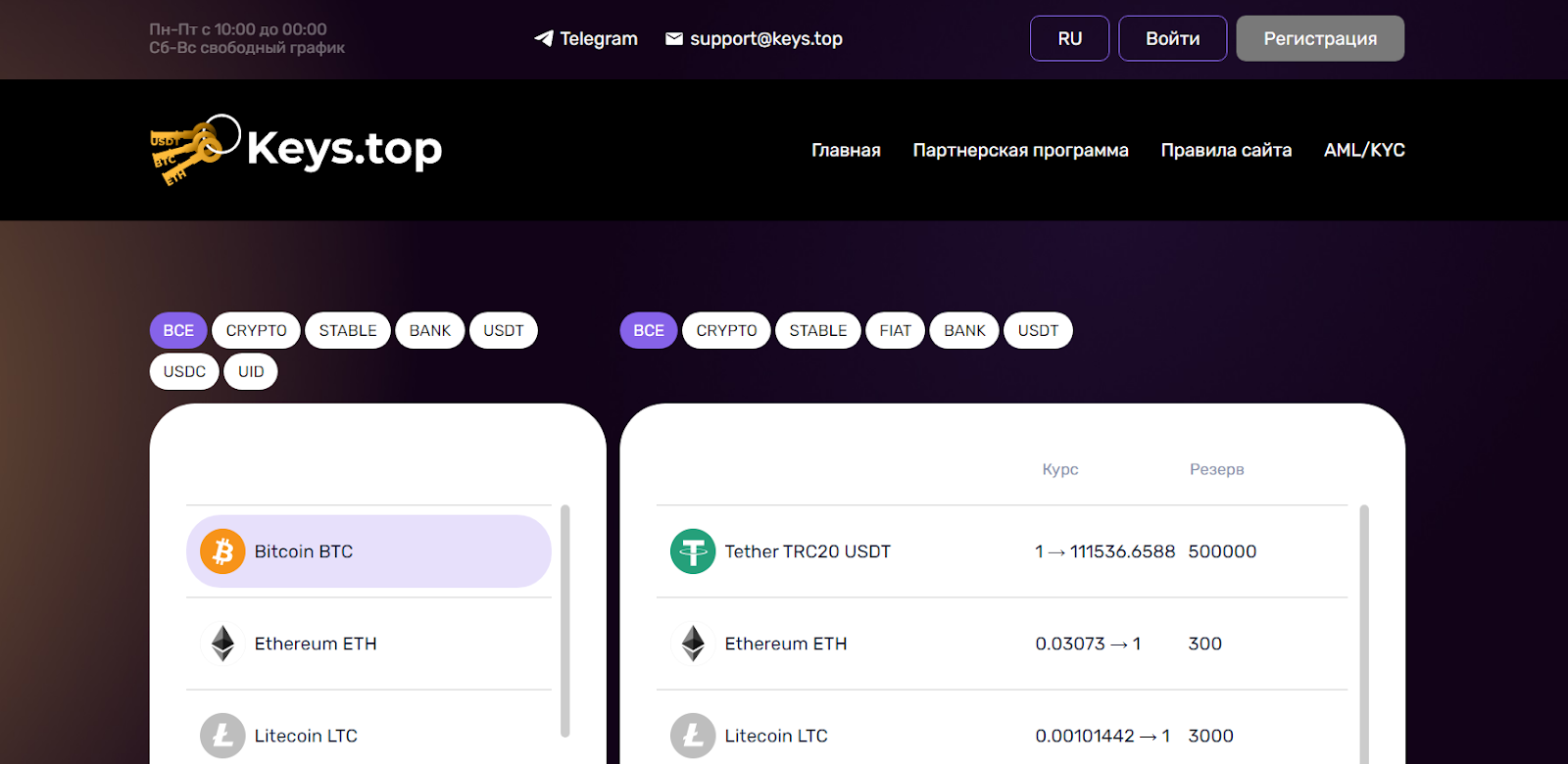Viewport: 1568px width, 764px height.
Task: Click the Пн-Пт working hours text
Action: tap(238, 29)
